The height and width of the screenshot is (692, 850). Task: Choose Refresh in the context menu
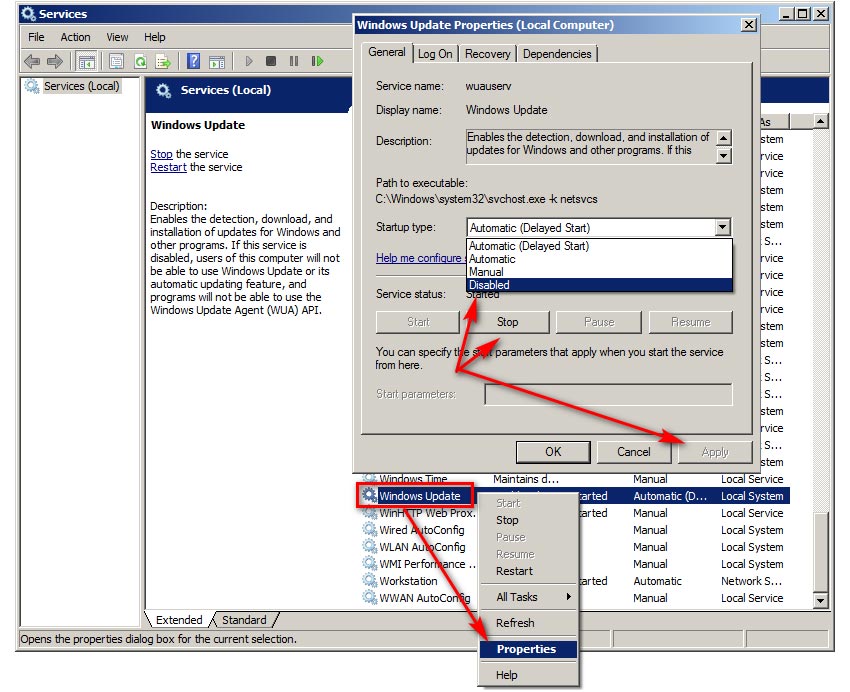coord(529,623)
